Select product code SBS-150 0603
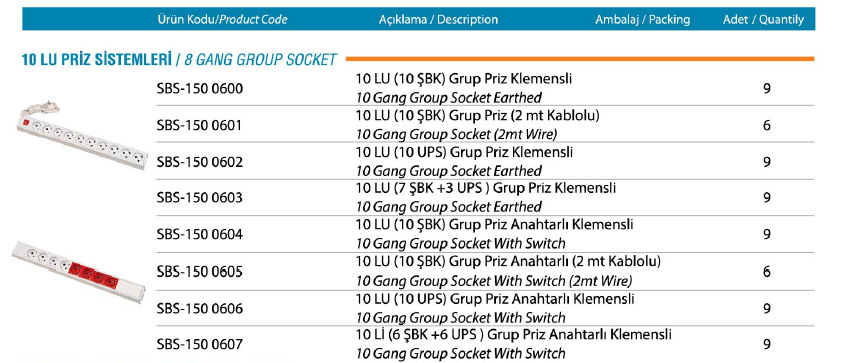Image resolution: width=850 pixels, height=363 pixels. 199,198
